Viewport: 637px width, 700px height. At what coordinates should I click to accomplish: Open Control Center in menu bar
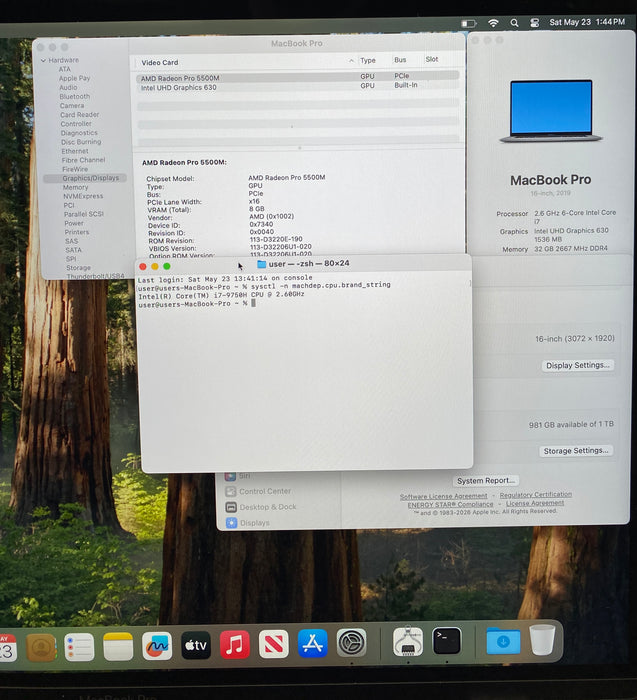534,23
